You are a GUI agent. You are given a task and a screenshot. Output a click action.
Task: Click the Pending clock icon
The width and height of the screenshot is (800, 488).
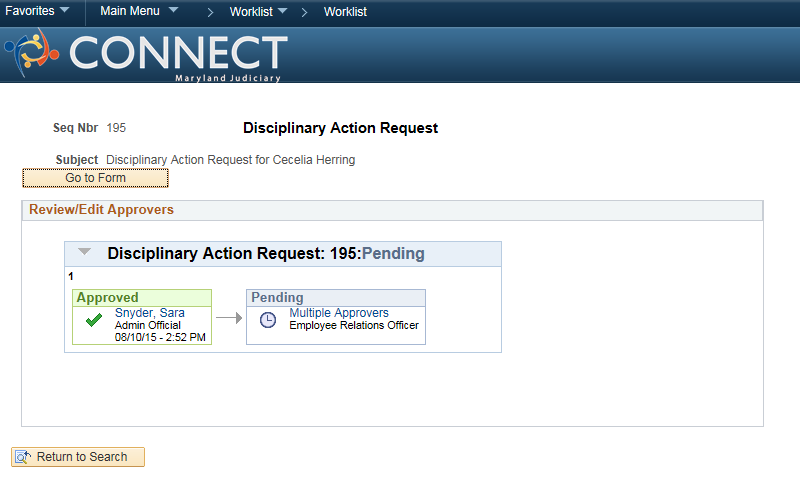coord(268,320)
